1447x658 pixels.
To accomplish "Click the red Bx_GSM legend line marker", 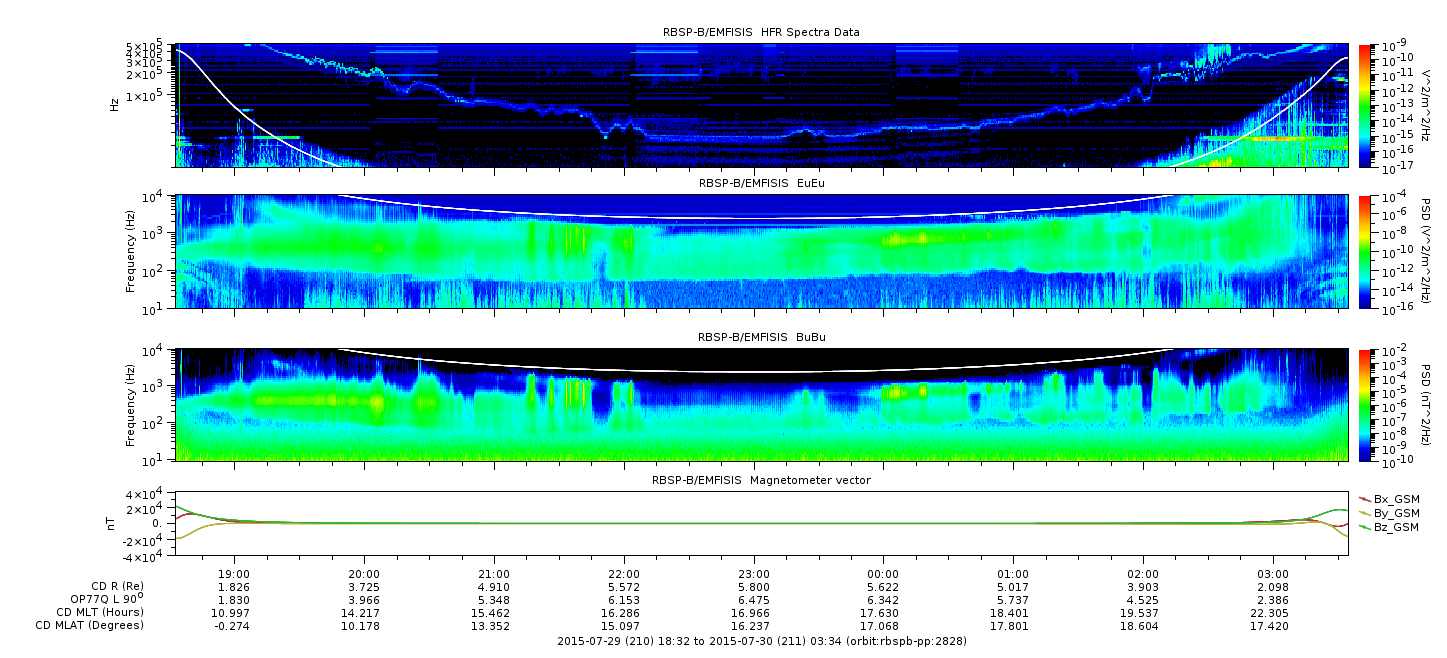I will 1364,498.
